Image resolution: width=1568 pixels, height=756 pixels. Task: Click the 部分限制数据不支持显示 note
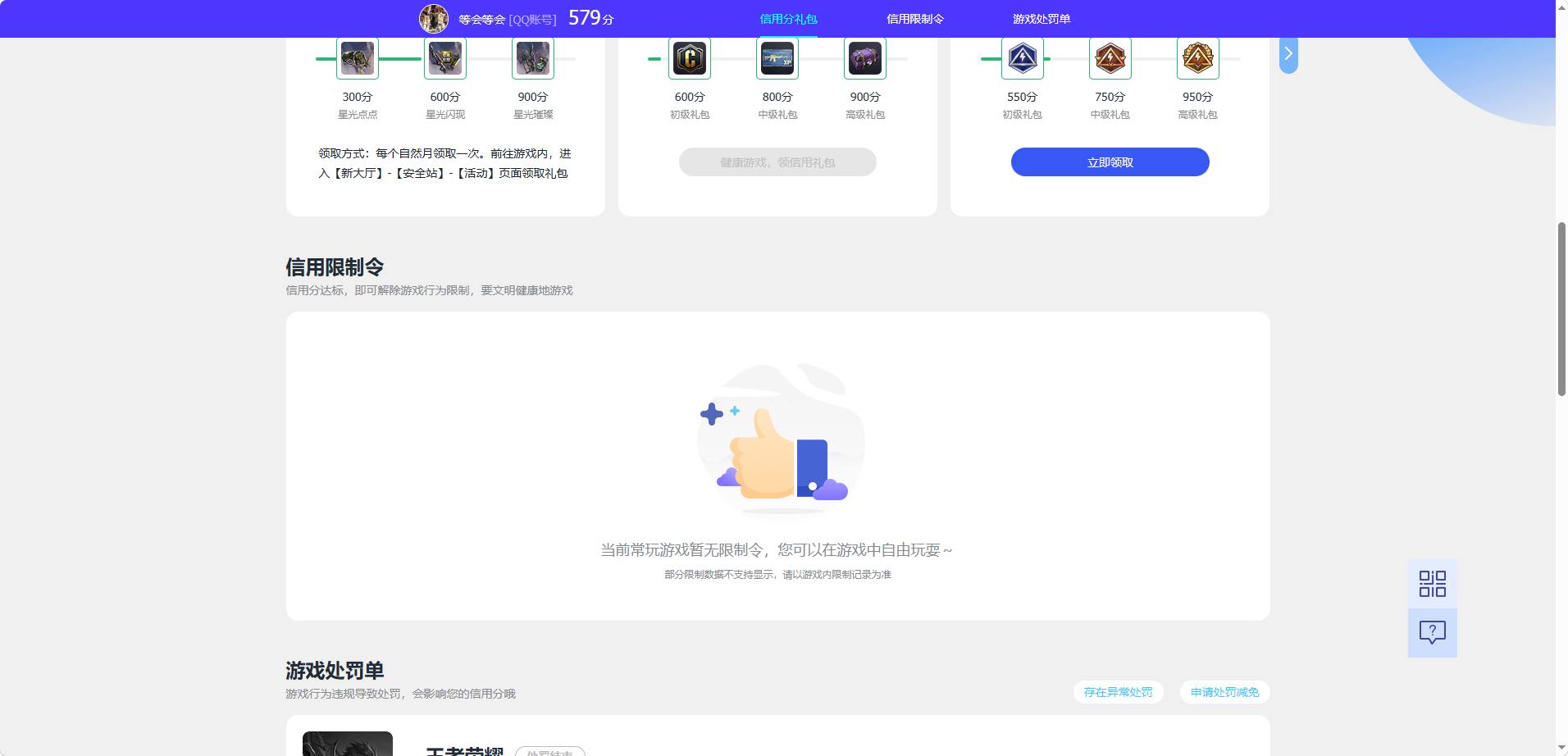[777, 575]
